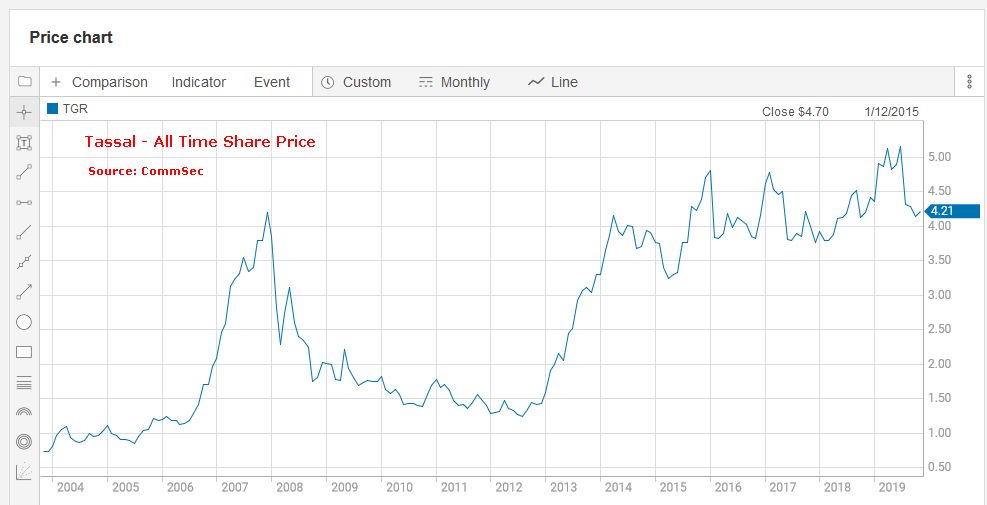Pick the concentric circles drawing tool

coord(25,442)
